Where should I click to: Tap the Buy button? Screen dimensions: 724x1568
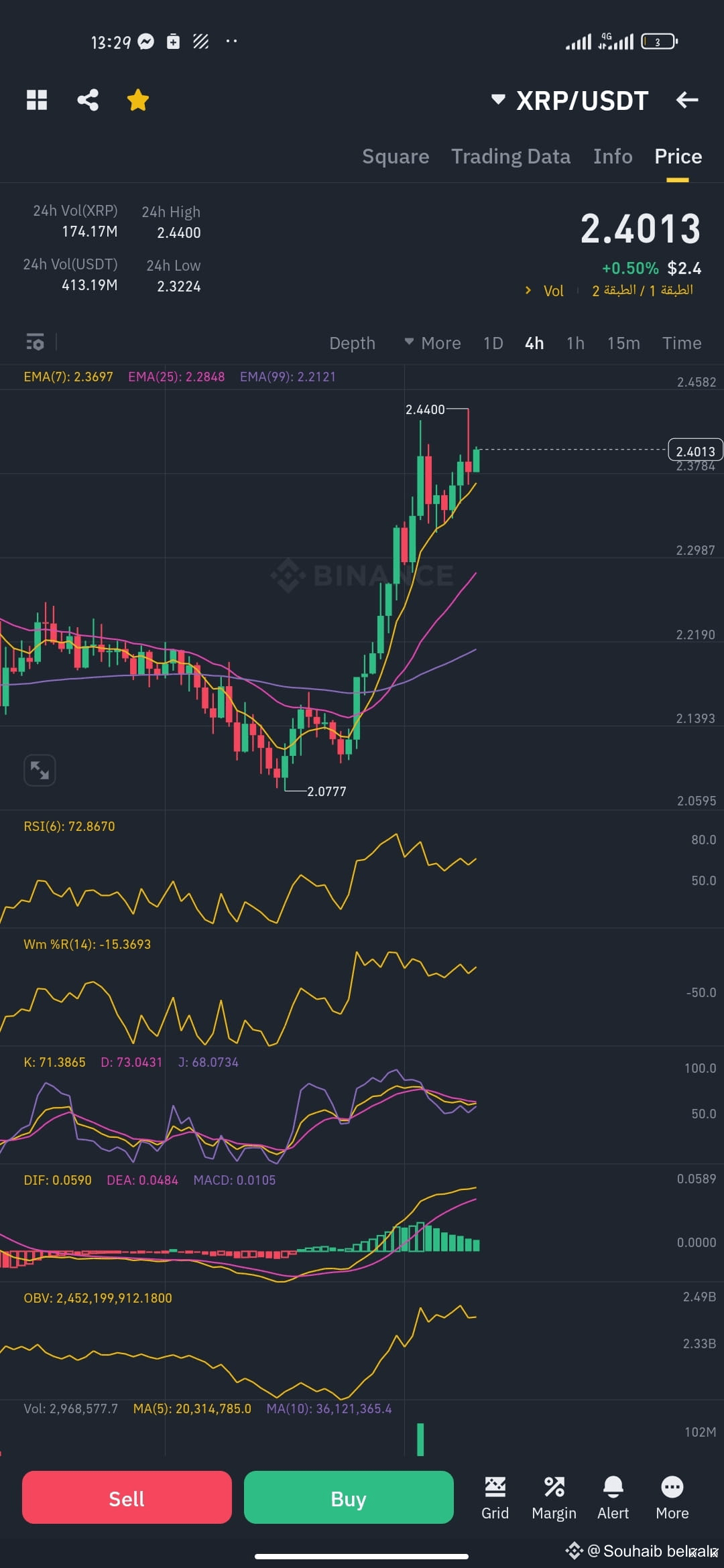pos(349,1499)
